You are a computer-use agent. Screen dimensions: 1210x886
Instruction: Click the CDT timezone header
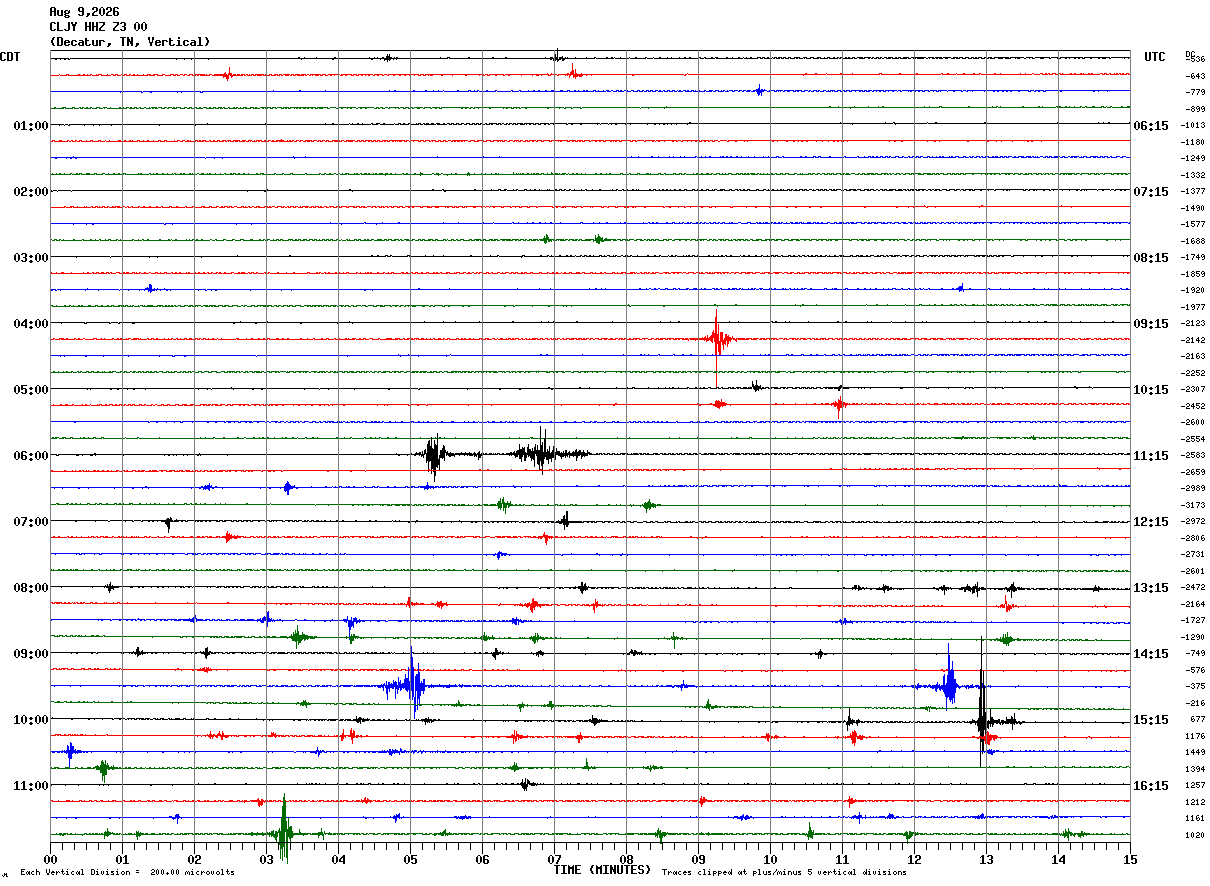tap(10, 57)
